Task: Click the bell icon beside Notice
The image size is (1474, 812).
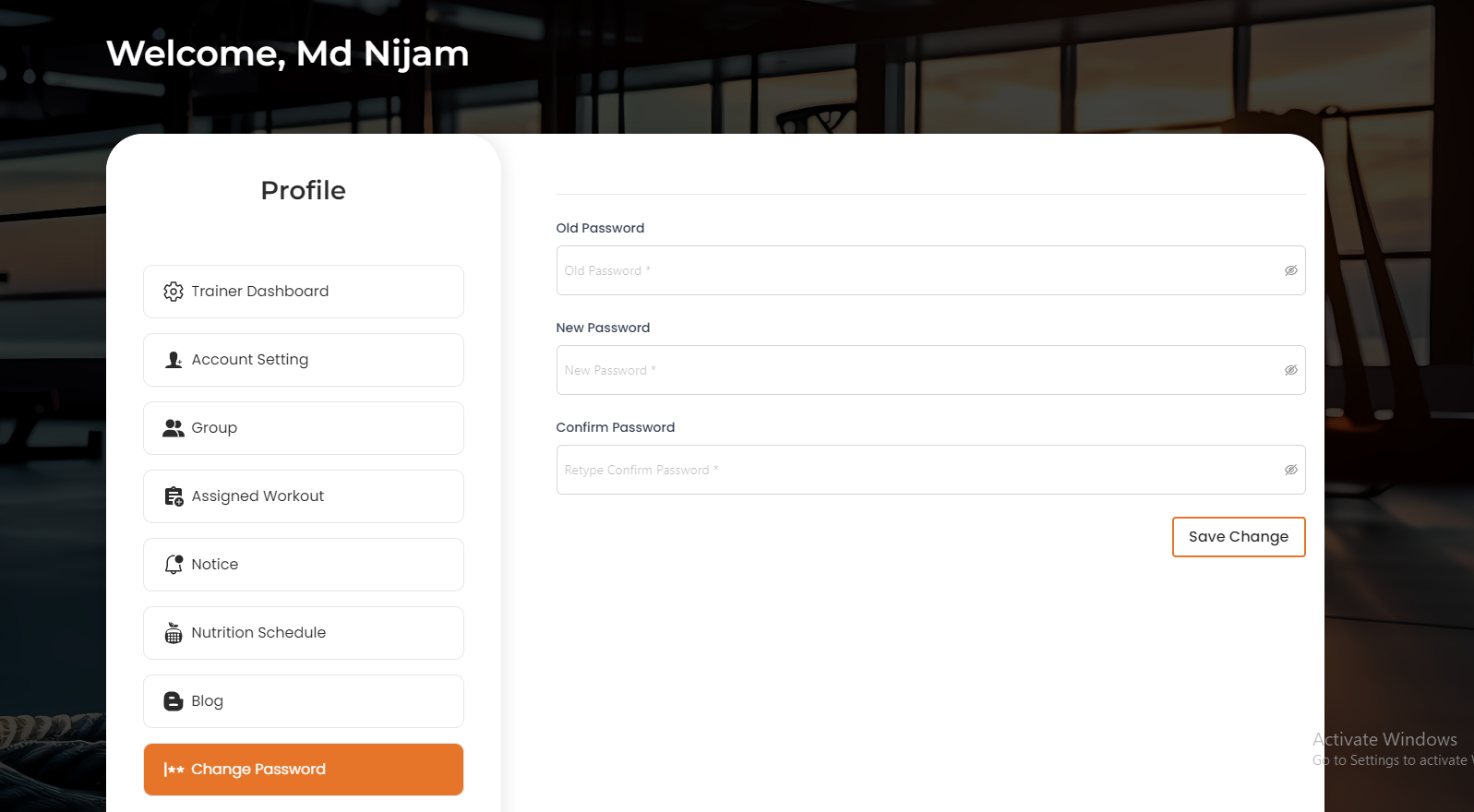Action: tap(173, 564)
